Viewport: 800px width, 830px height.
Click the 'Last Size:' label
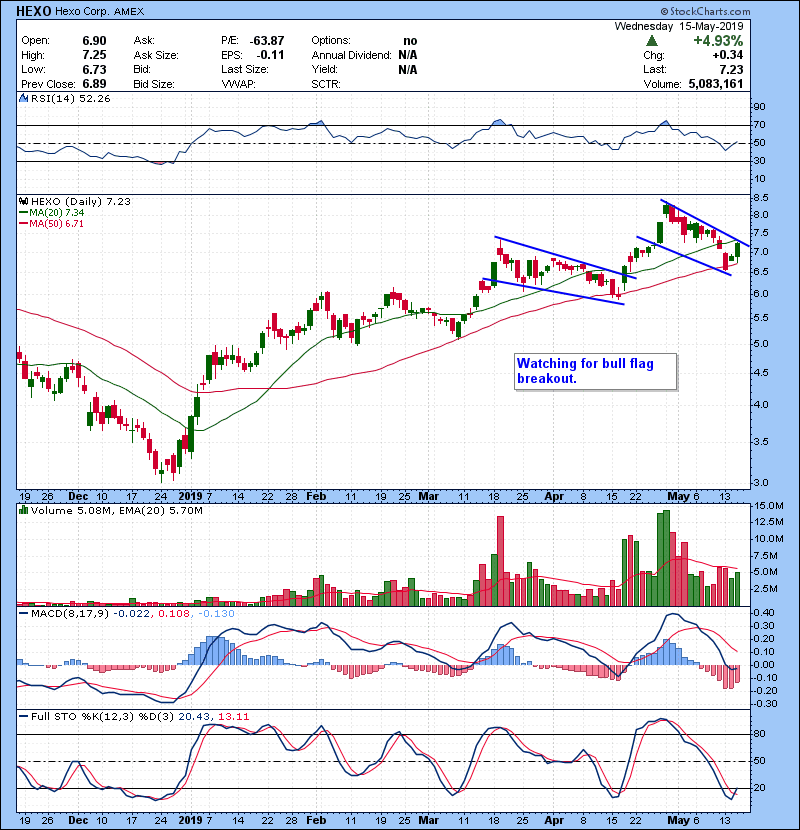click(245, 69)
